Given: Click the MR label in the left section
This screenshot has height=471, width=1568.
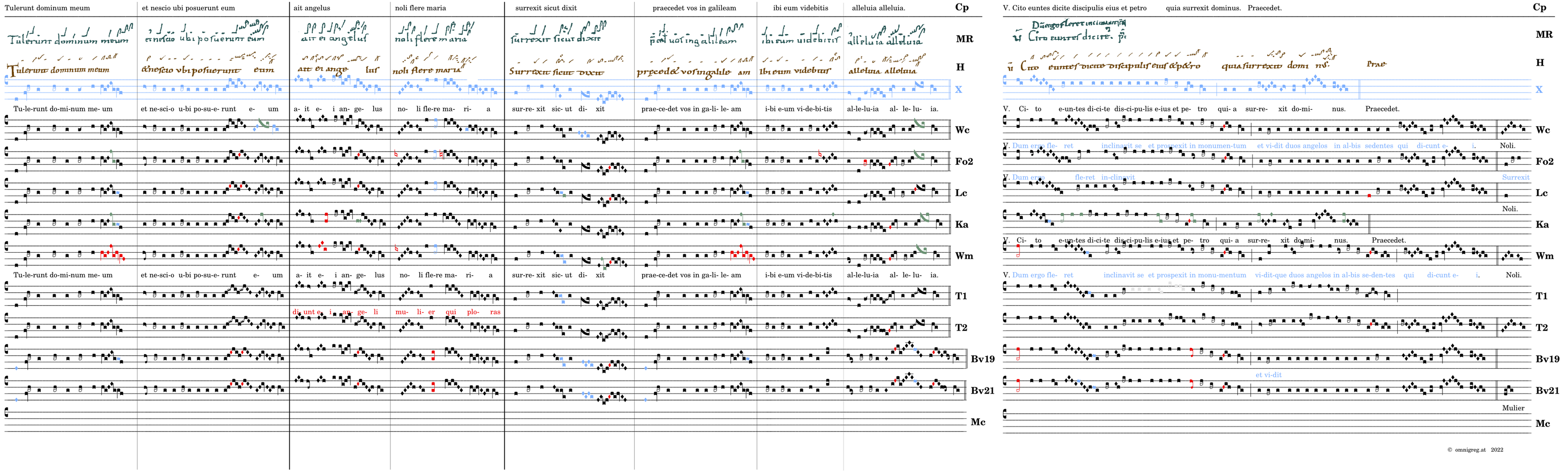Looking at the screenshot, I should coord(964,39).
